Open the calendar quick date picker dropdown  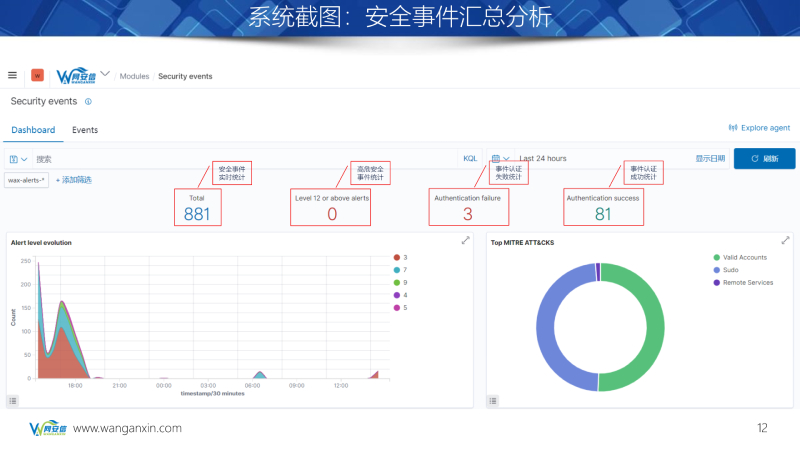point(500,159)
